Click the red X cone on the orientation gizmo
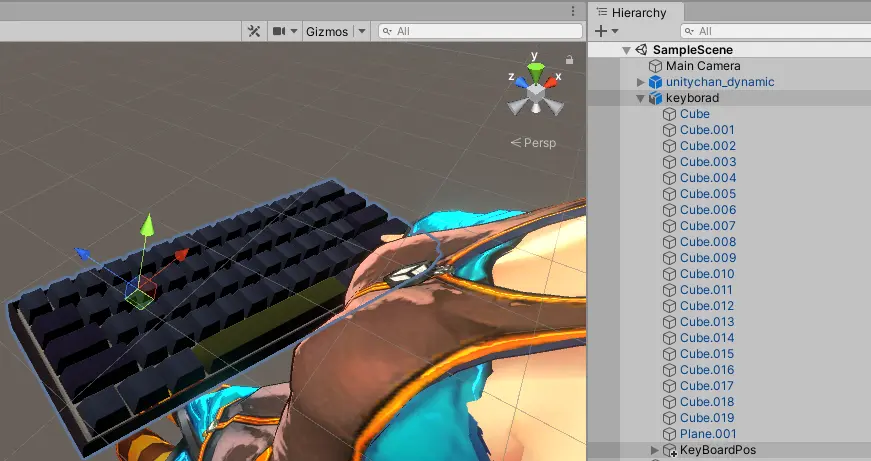The height and width of the screenshot is (461, 871). (x=550, y=82)
